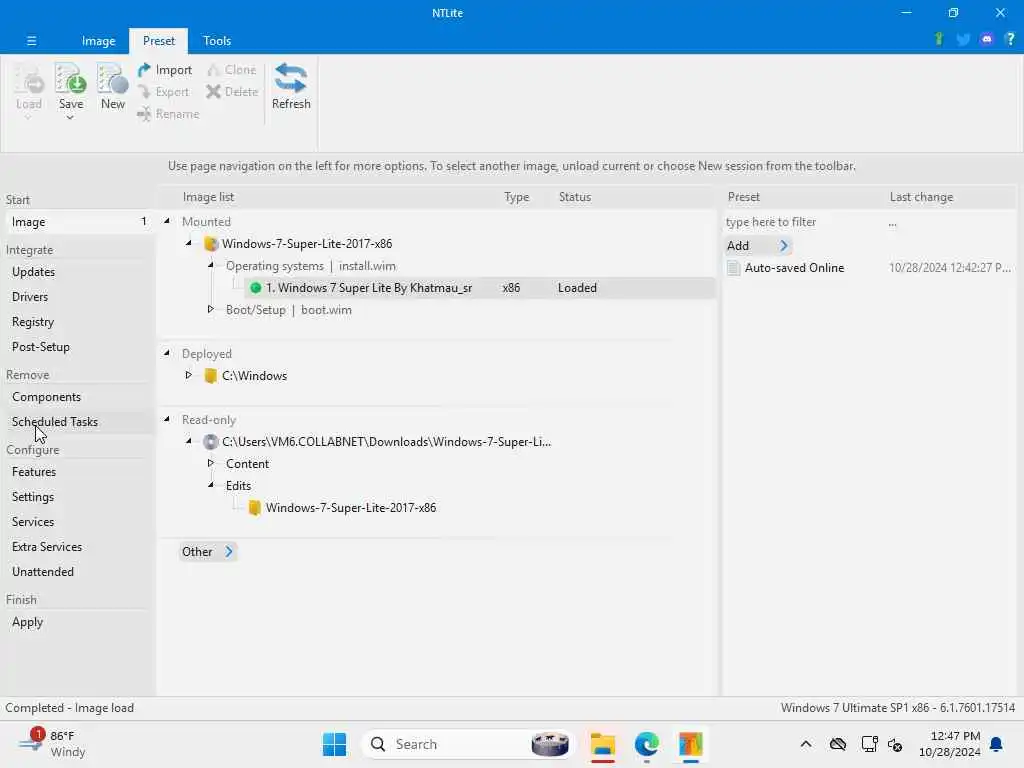The height and width of the screenshot is (768, 1024).
Task: Open the hamburger menu in the ribbon
Action: pos(31,40)
